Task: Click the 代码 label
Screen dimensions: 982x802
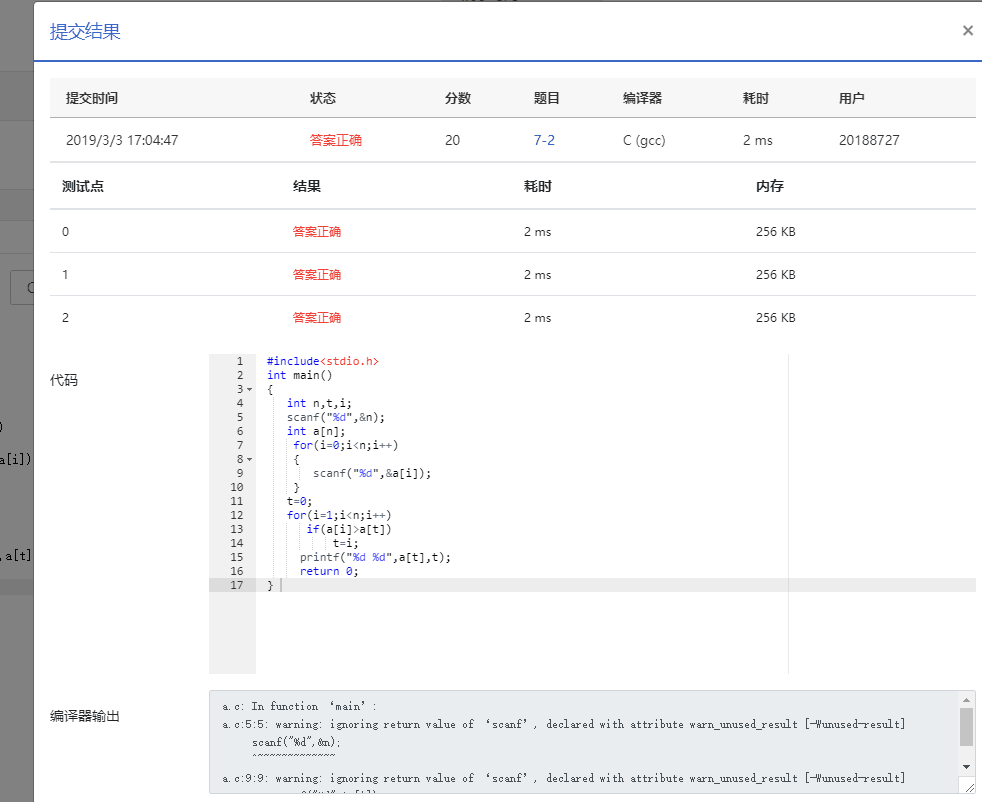Action: pyautogui.click(x=64, y=380)
